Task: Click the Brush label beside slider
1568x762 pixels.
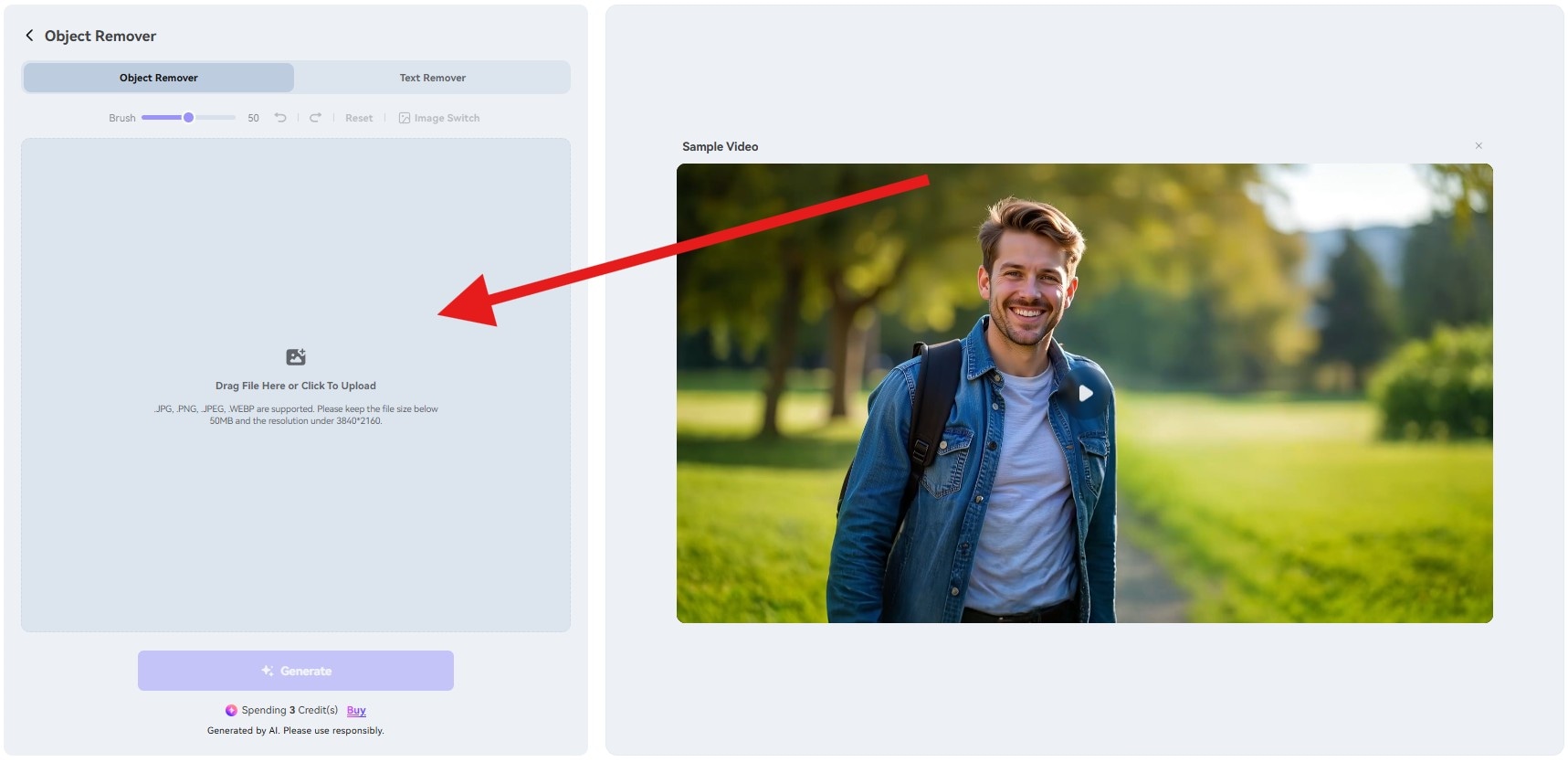Action: (x=121, y=118)
